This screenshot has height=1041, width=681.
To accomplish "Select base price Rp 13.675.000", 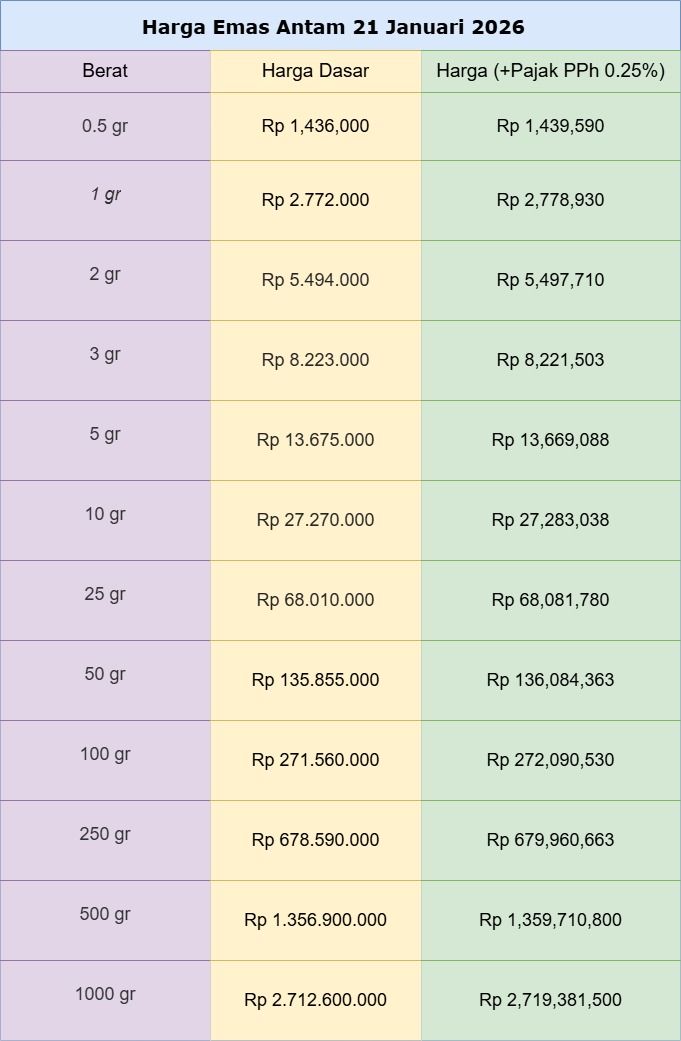I will pyautogui.click(x=315, y=440).
